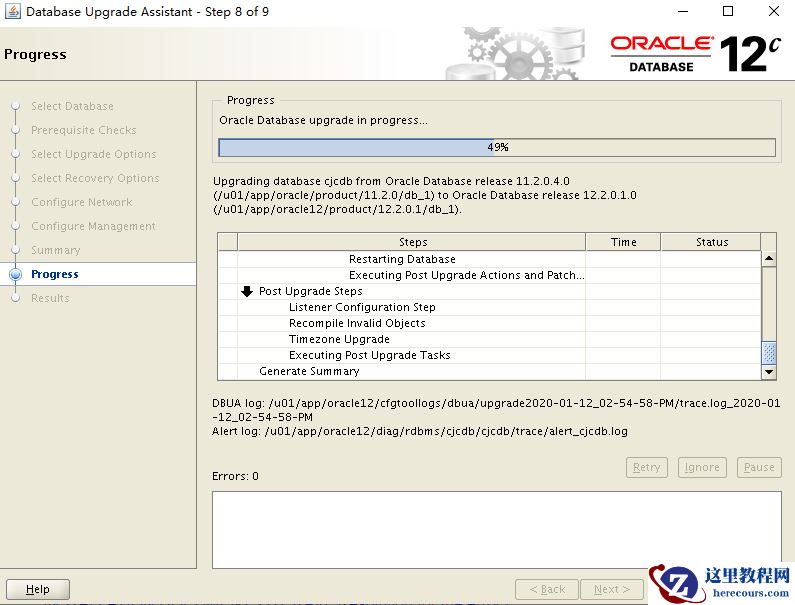This screenshot has width=795, height=605.
Task: Click the Recompile Invalid Objects row
Action: click(x=489, y=323)
